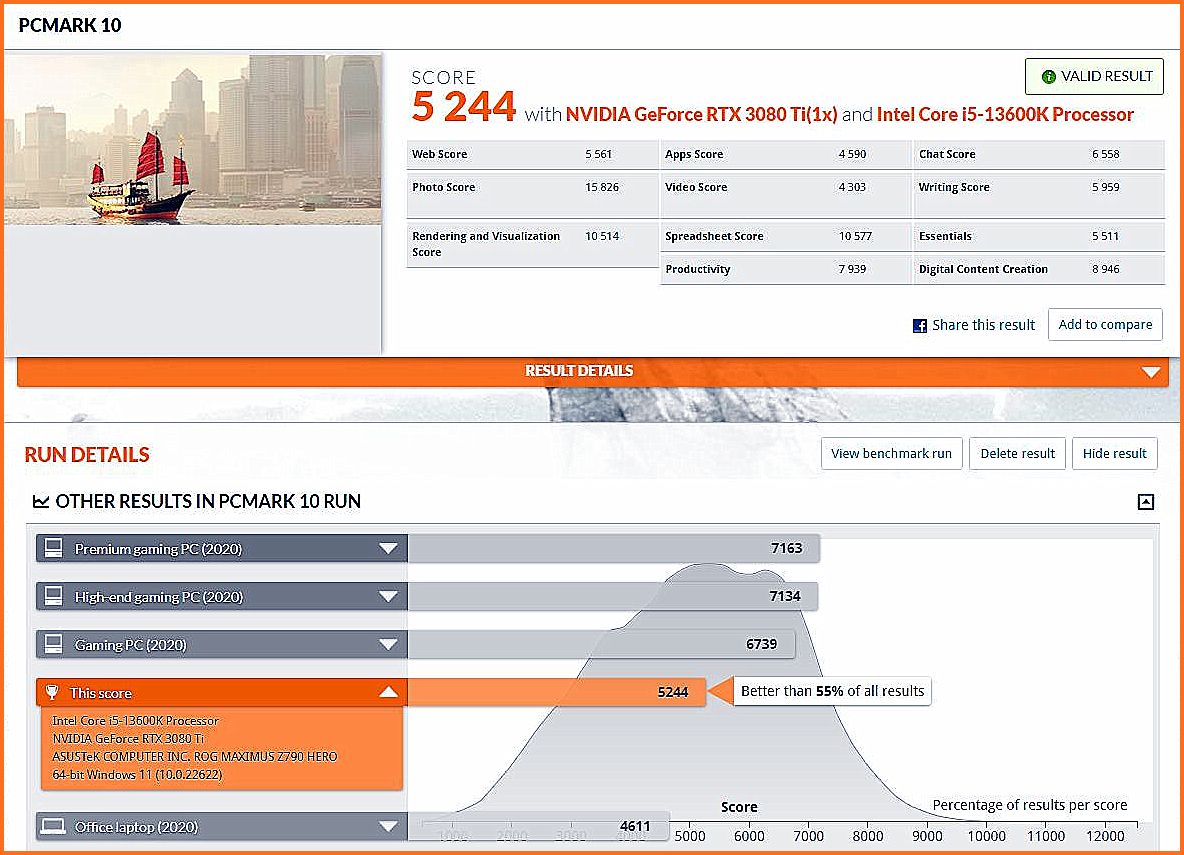Click the Spreadsheet Score value 10 577
Image resolution: width=1184 pixels, height=855 pixels.
coord(855,236)
